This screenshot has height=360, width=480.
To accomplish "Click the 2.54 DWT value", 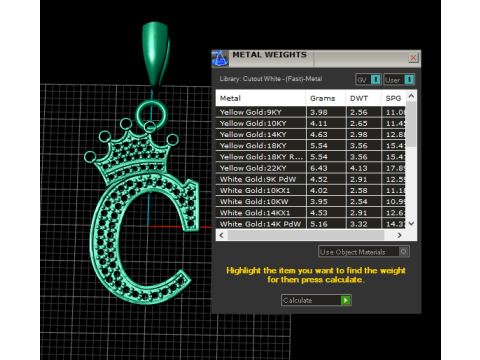I will (x=359, y=202).
